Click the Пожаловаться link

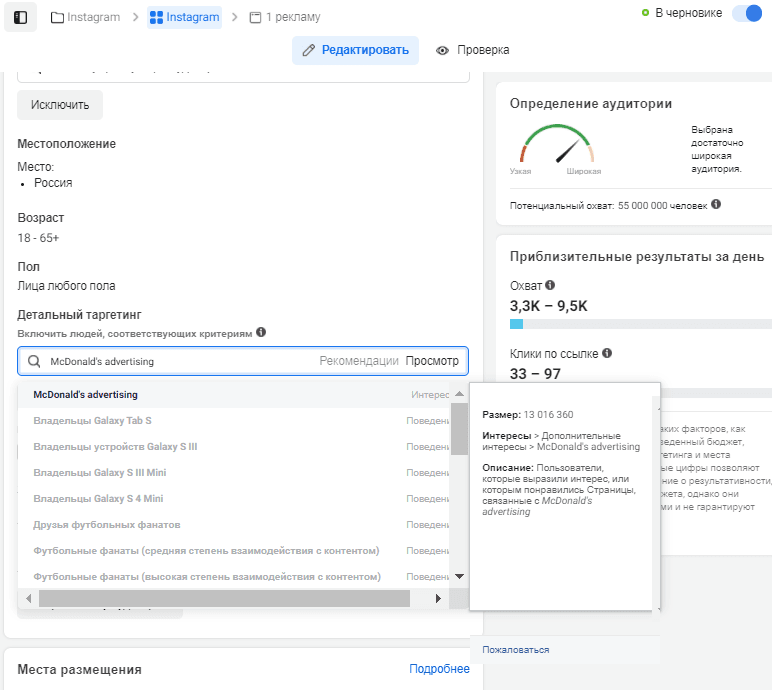click(x=515, y=650)
